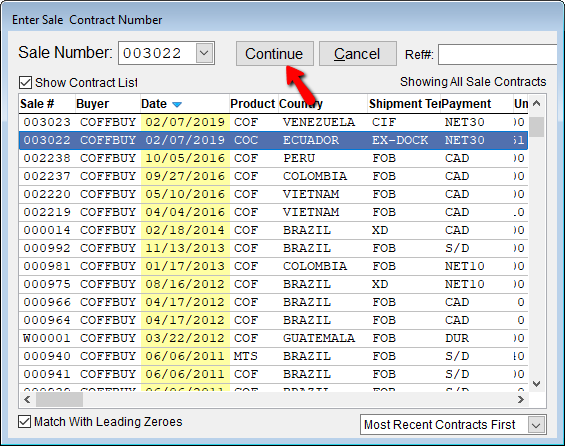This screenshot has width=565, height=446.
Task: Click the horizontal scrollbar right arrow
Action: tap(520, 400)
